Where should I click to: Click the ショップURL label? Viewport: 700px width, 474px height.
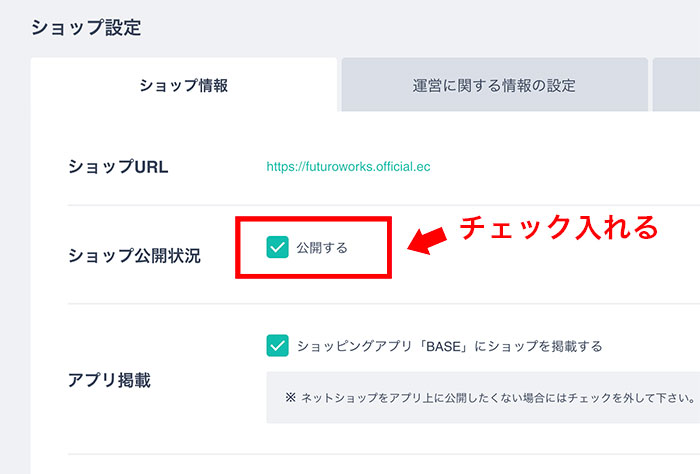point(118,167)
